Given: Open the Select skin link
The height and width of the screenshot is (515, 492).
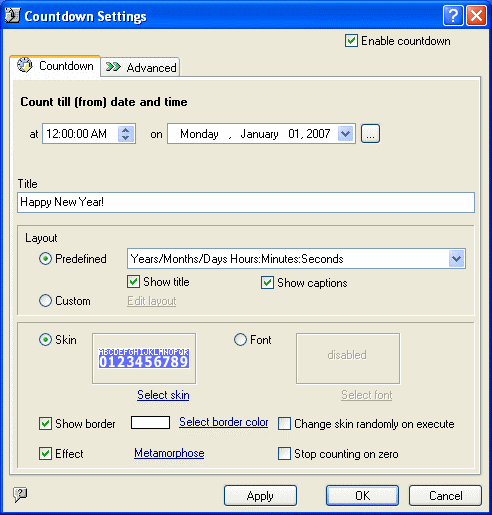Looking at the screenshot, I should coord(163,395).
